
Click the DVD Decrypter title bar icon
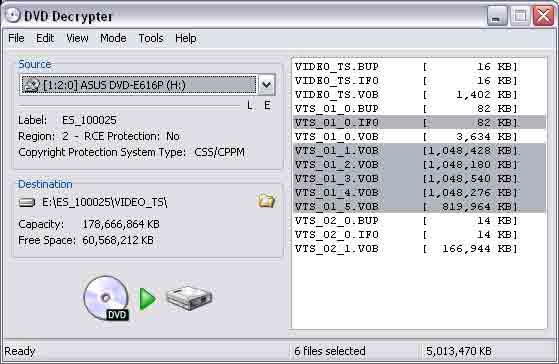[13, 15]
